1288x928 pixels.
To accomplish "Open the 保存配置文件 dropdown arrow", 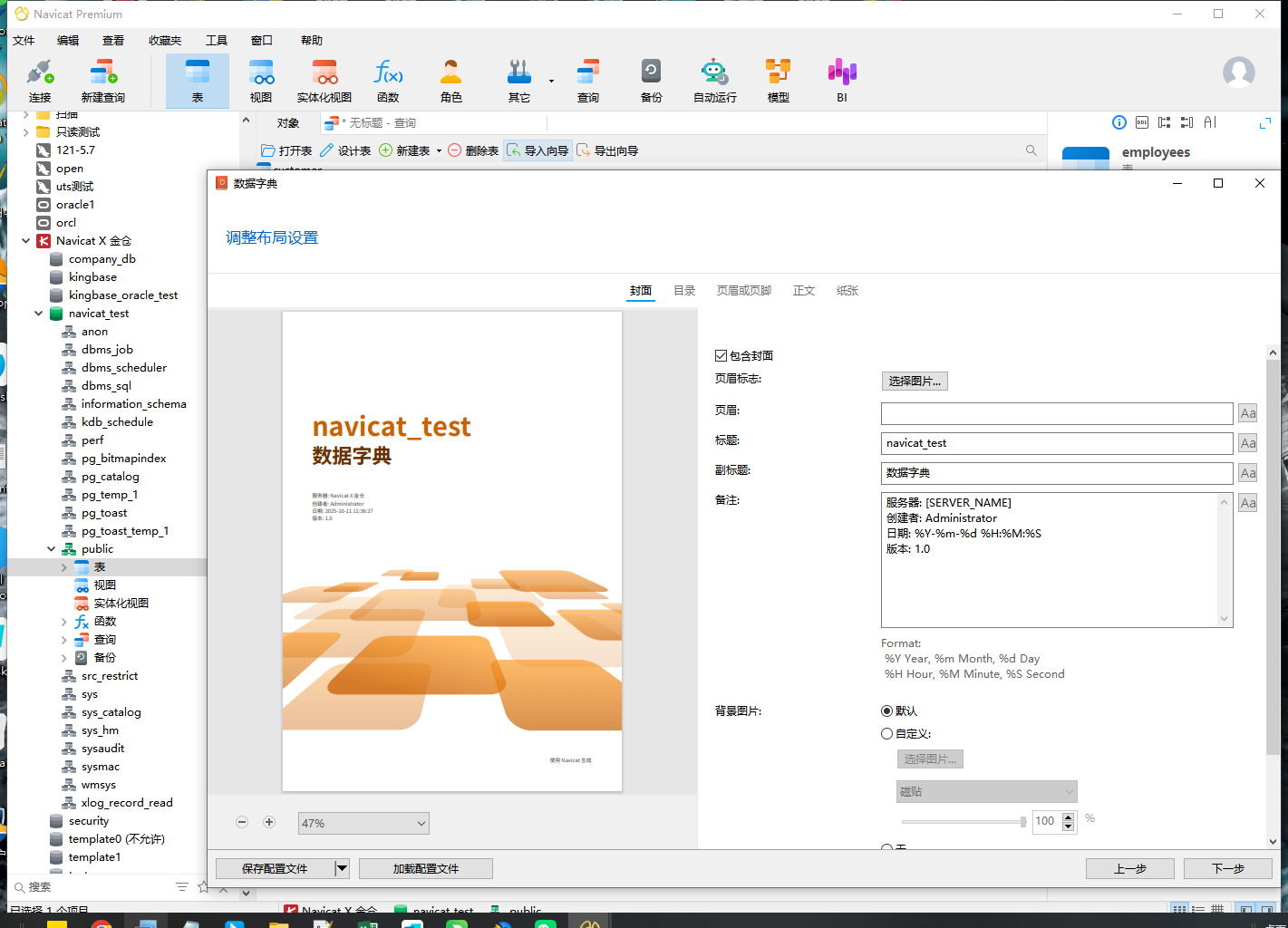I will pos(342,868).
